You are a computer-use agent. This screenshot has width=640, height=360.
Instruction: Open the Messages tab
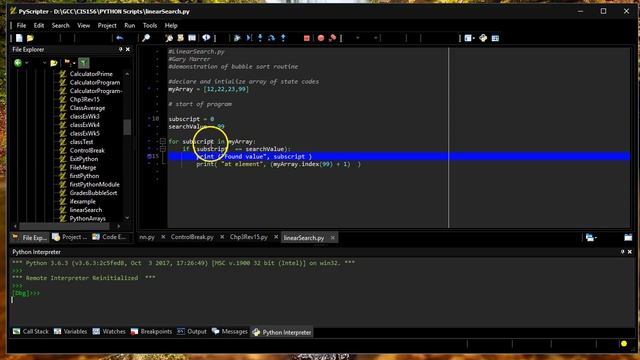coord(229,332)
